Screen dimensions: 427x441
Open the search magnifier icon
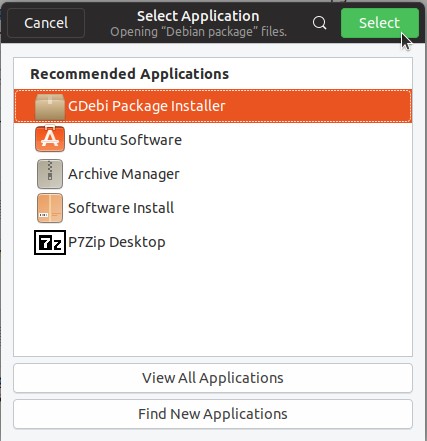319,23
